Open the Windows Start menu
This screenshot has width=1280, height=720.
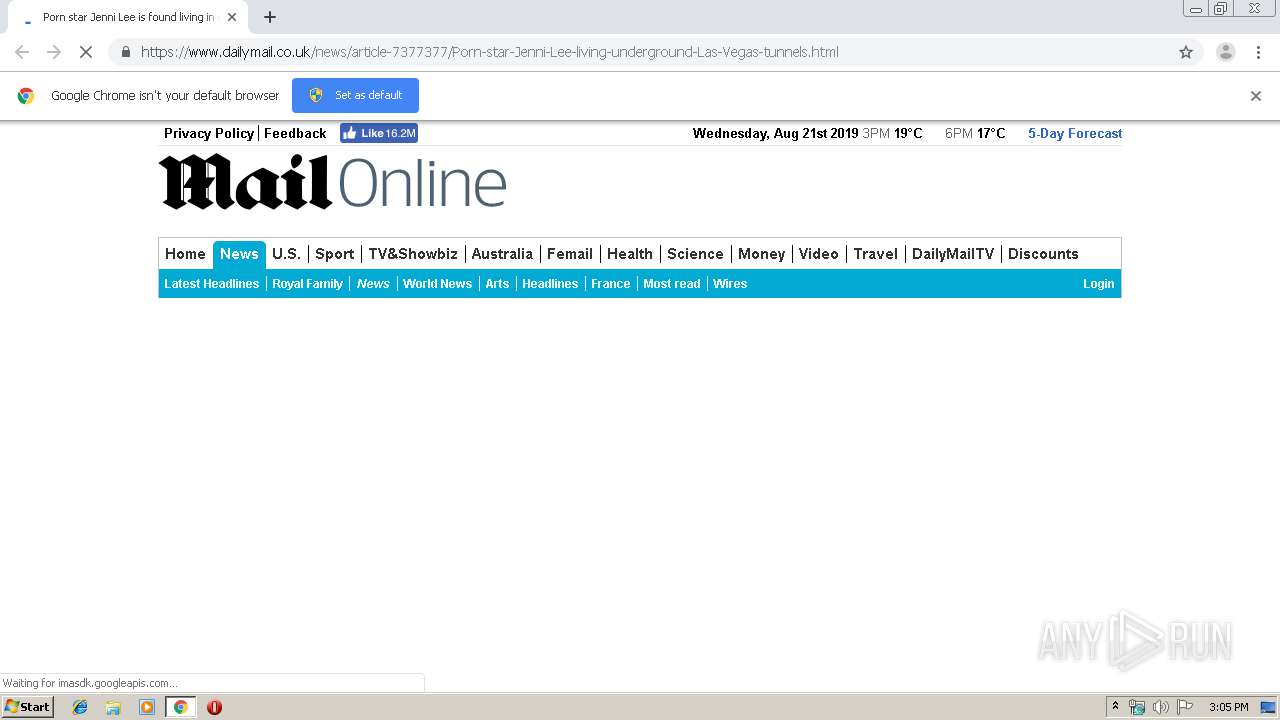28,707
